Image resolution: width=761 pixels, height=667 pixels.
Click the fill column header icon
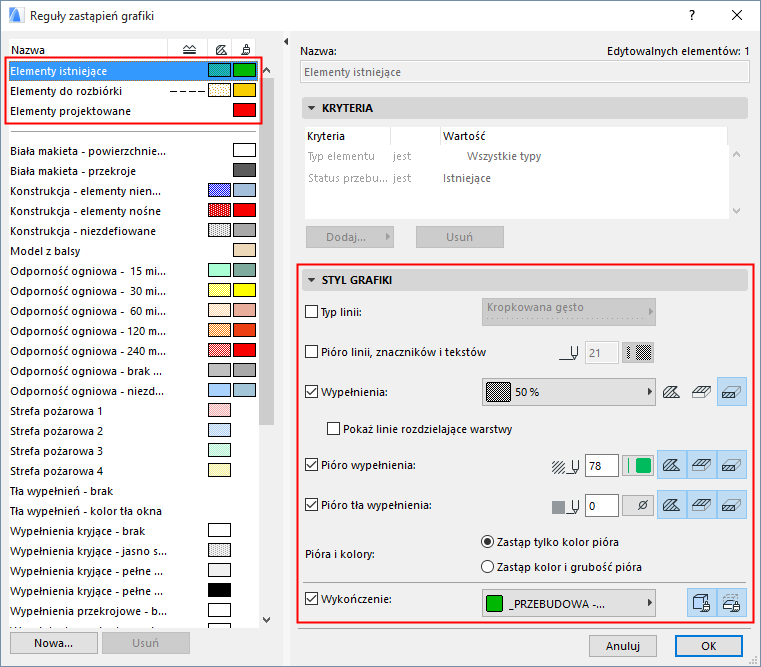pyautogui.click(x=221, y=50)
